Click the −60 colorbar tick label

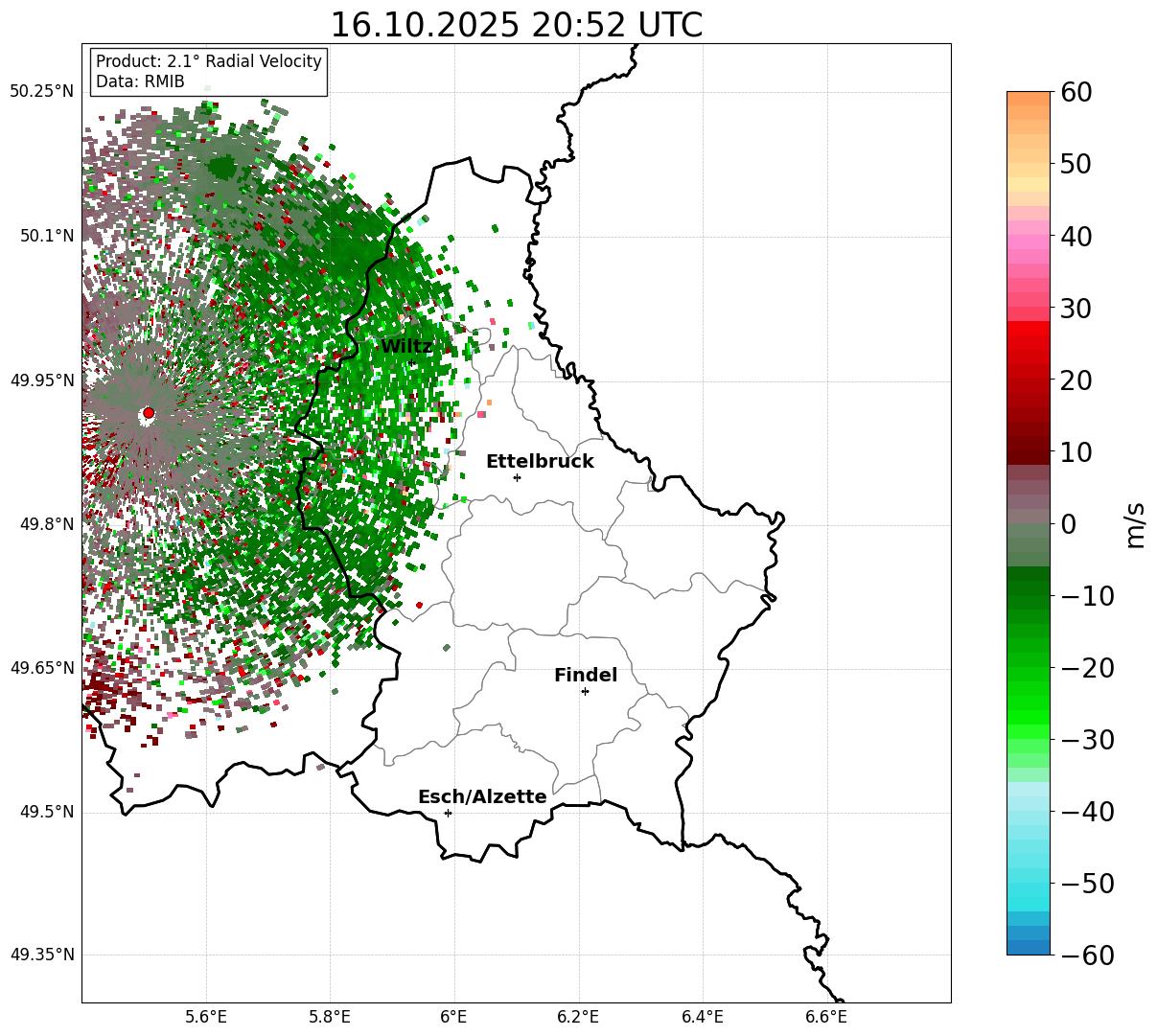click(x=1087, y=955)
